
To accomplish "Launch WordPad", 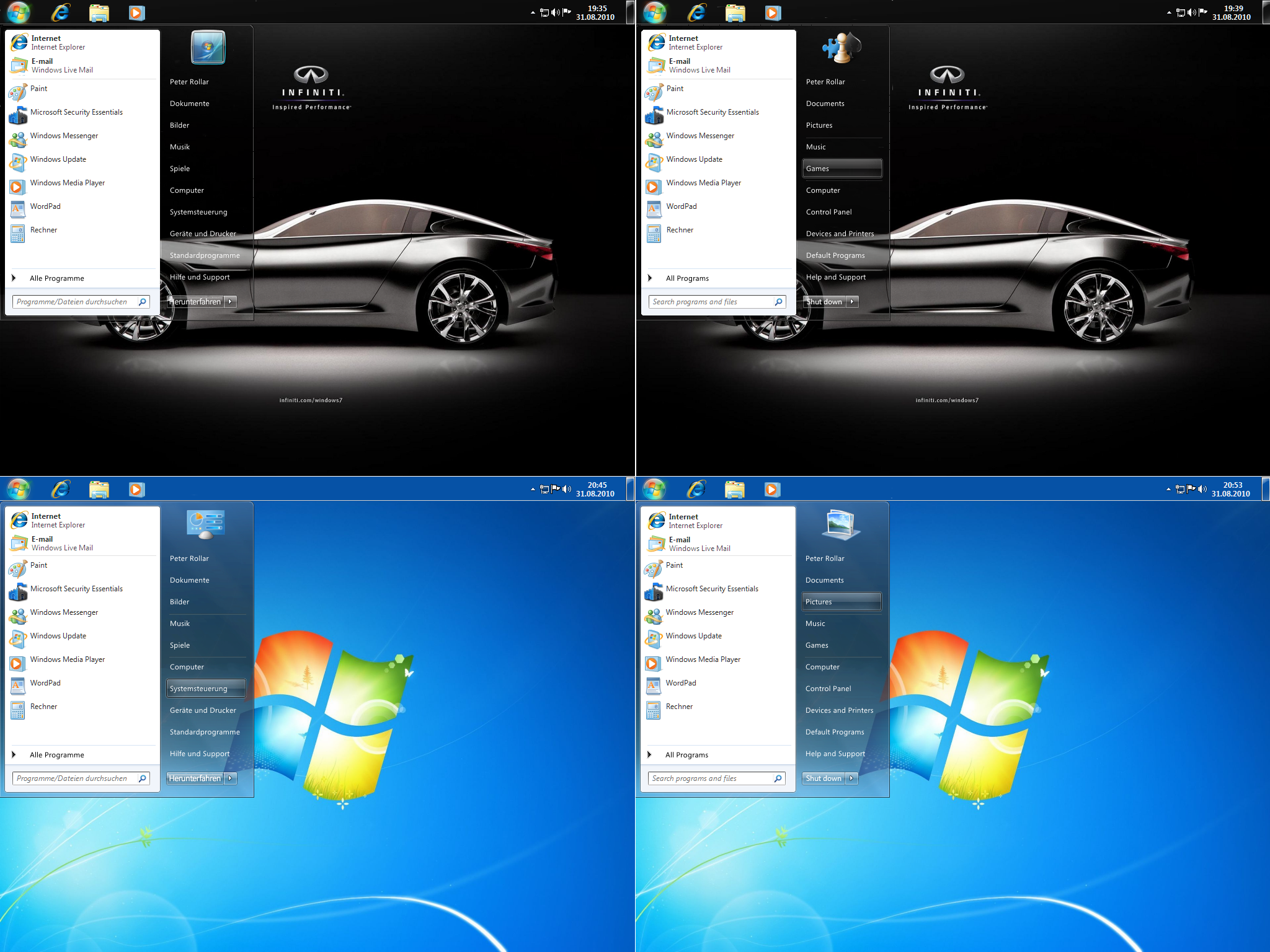I will pyautogui.click(x=47, y=206).
